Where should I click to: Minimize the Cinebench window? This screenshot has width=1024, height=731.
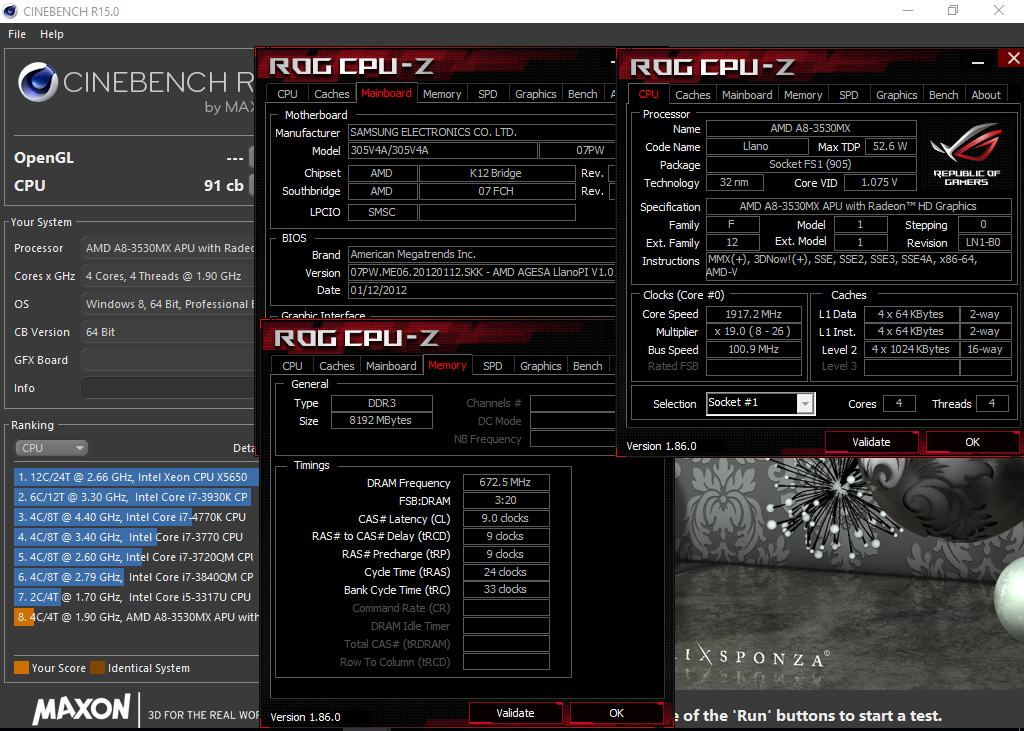(x=908, y=10)
